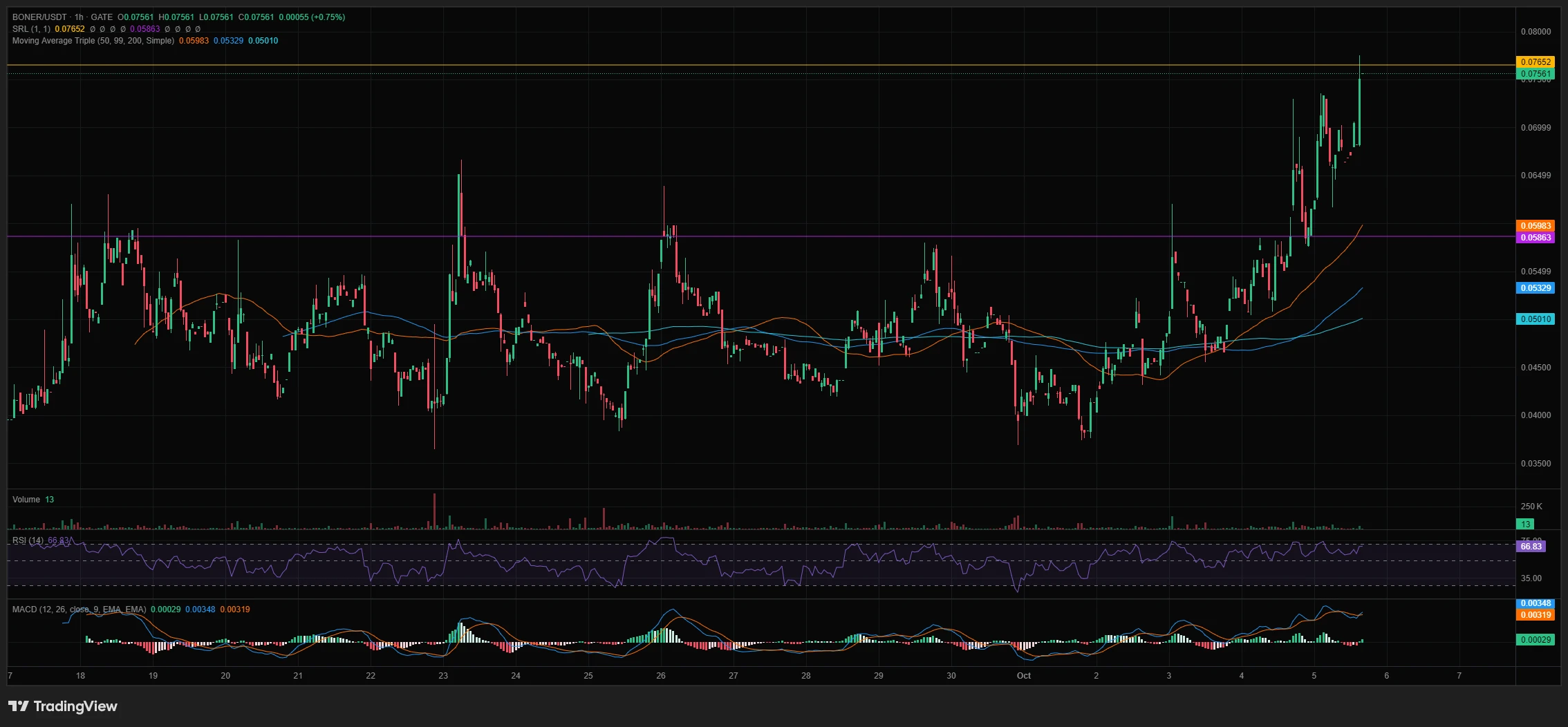Click the blue 0.05329 value in the Moving Average legend
Viewport: 1568px width, 727px height.
point(228,41)
